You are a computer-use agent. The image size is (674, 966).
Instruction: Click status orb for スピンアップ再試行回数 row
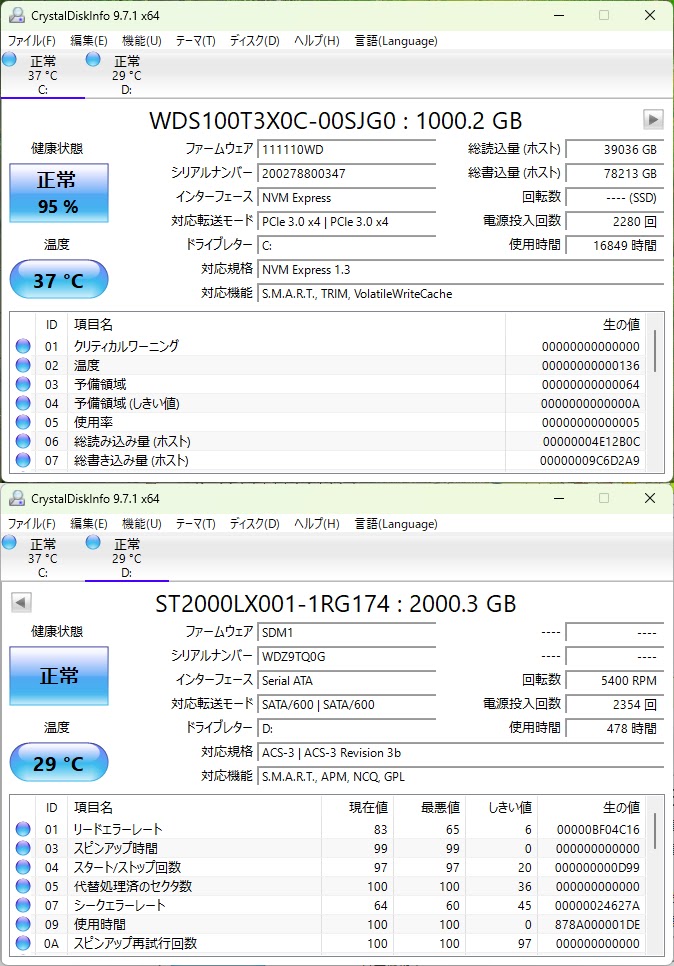click(x=23, y=943)
